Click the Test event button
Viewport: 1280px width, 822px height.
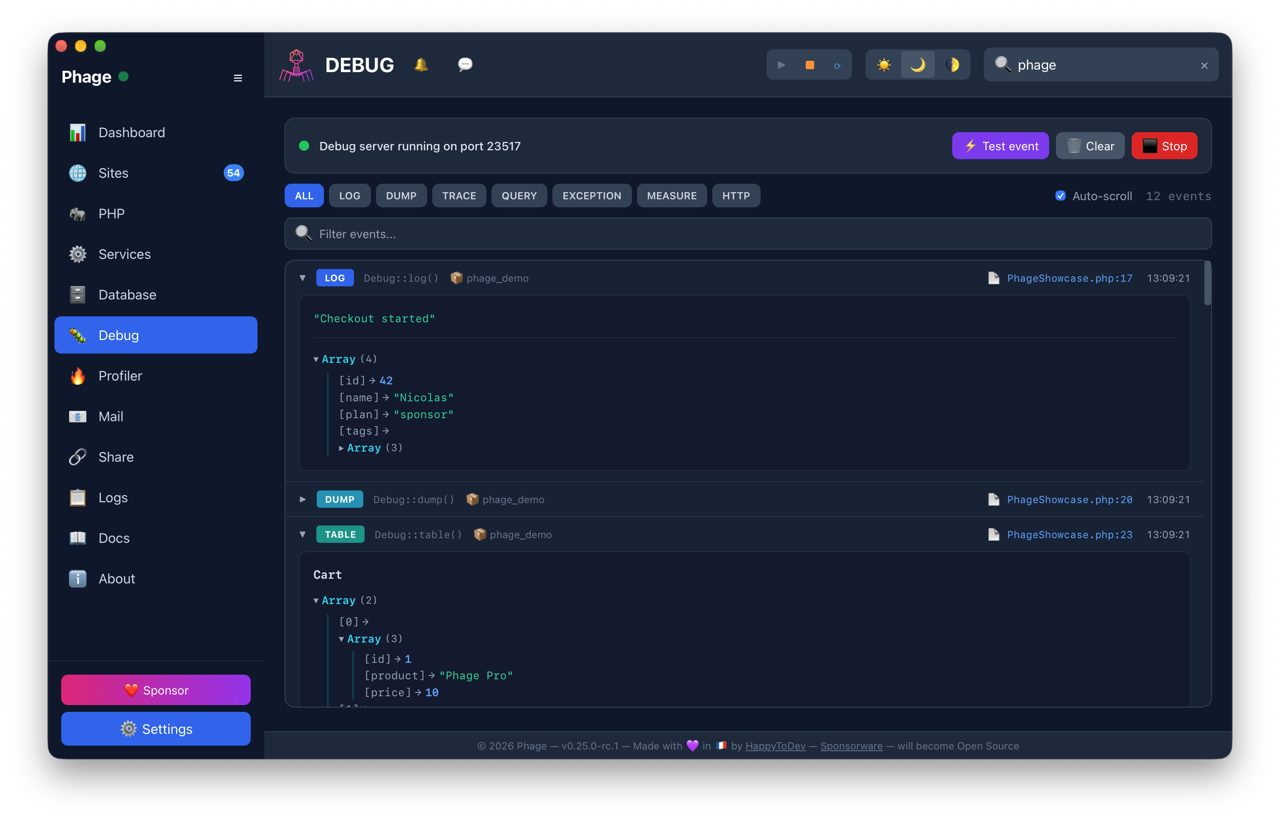pos(1000,146)
